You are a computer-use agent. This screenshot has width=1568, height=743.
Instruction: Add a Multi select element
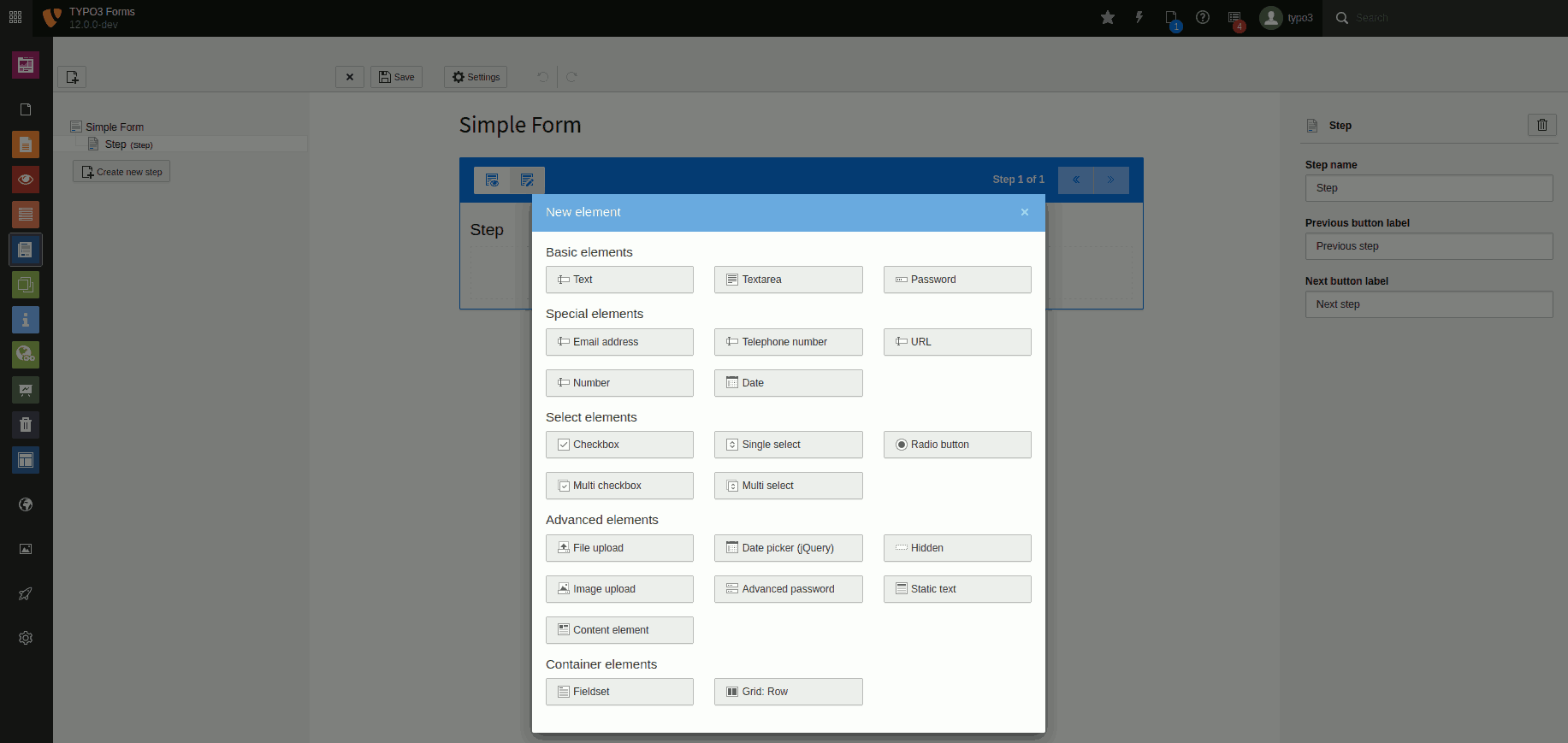[x=788, y=486]
